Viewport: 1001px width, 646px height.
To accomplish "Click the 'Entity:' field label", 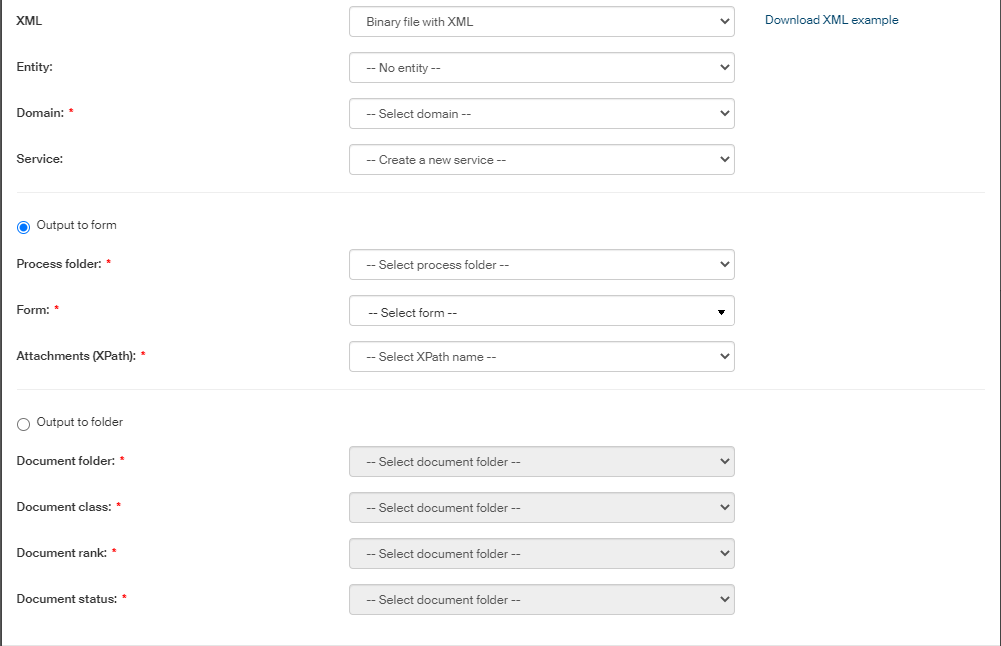I will (x=35, y=67).
